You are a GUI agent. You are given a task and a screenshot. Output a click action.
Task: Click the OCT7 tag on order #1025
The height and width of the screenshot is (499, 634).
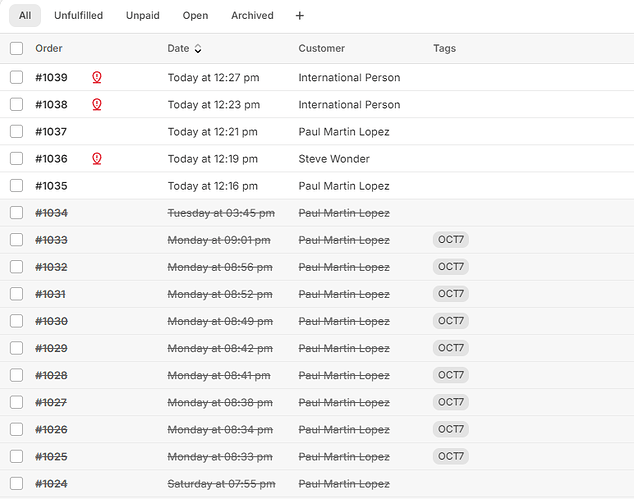point(451,456)
